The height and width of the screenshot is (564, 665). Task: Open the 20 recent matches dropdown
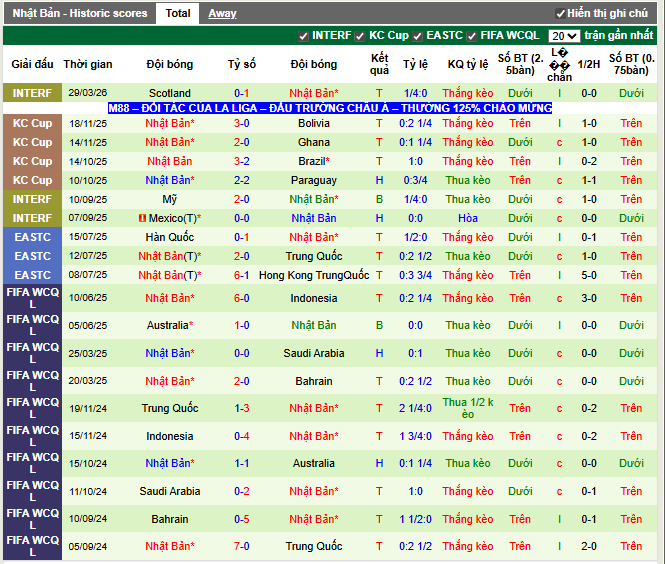564,36
